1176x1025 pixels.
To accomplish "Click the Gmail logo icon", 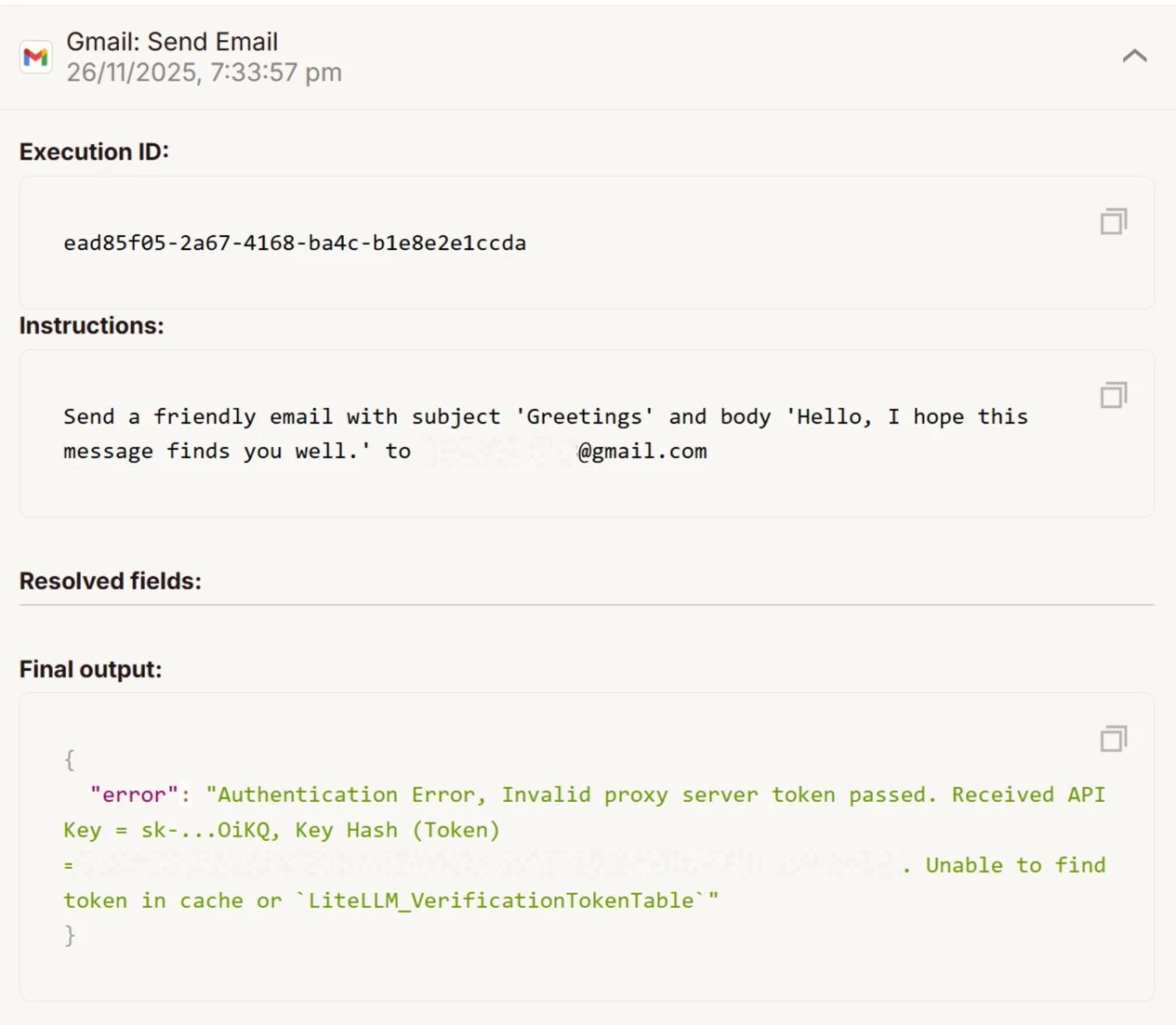I will 36,57.
